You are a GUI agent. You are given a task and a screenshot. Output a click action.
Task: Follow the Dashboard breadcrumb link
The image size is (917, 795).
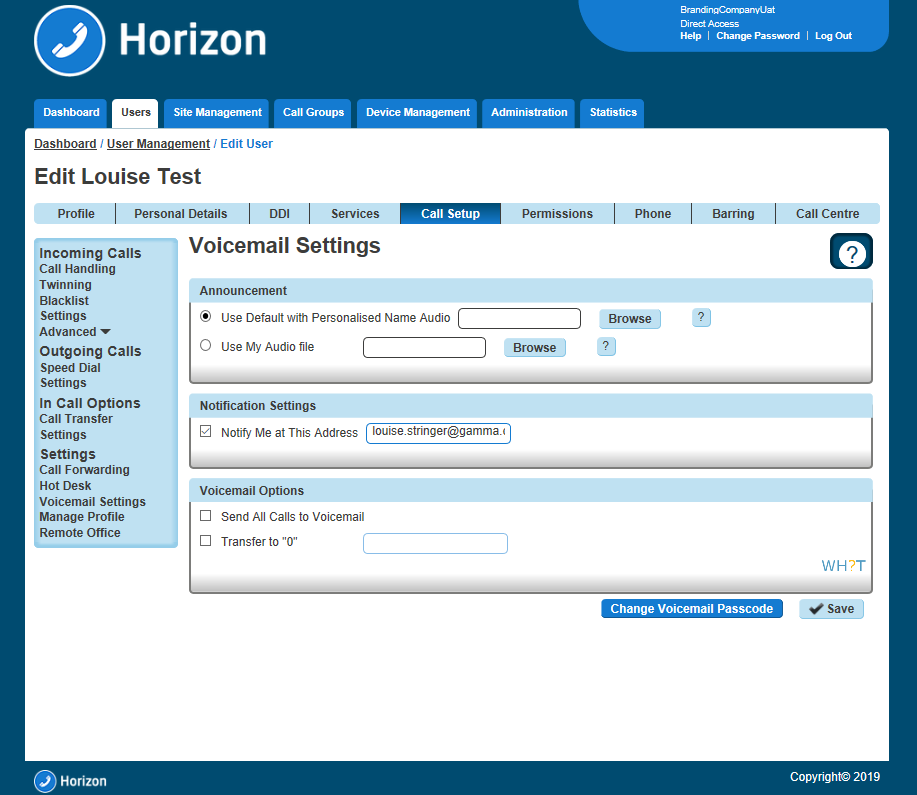pyautogui.click(x=65, y=144)
